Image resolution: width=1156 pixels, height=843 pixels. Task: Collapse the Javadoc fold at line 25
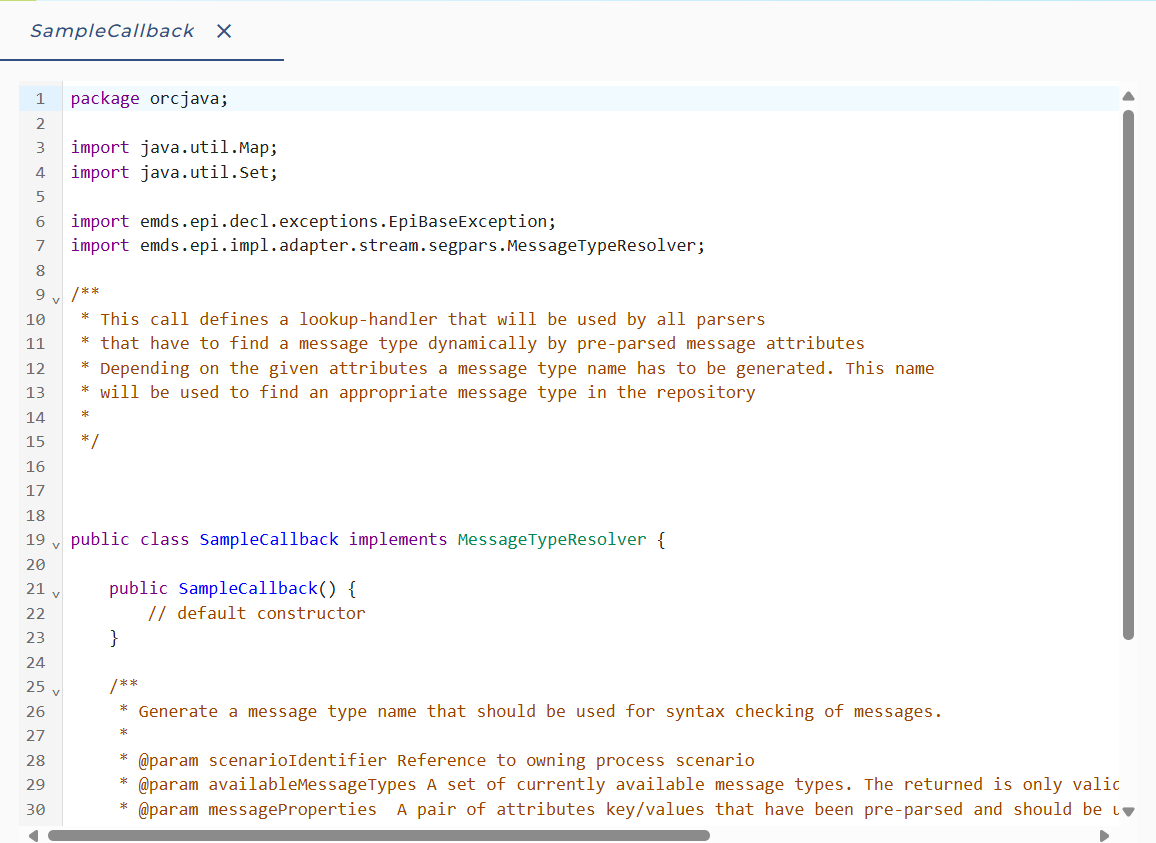click(56, 692)
